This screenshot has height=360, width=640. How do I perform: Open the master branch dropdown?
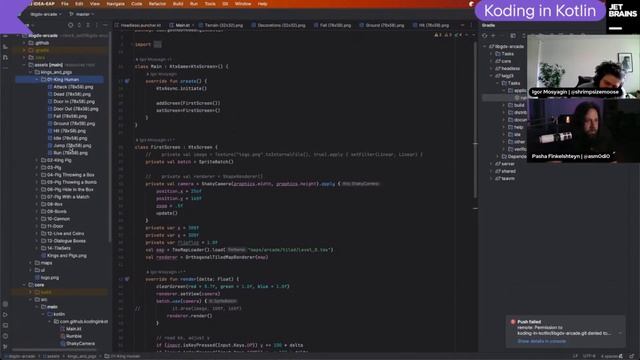(82, 14)
